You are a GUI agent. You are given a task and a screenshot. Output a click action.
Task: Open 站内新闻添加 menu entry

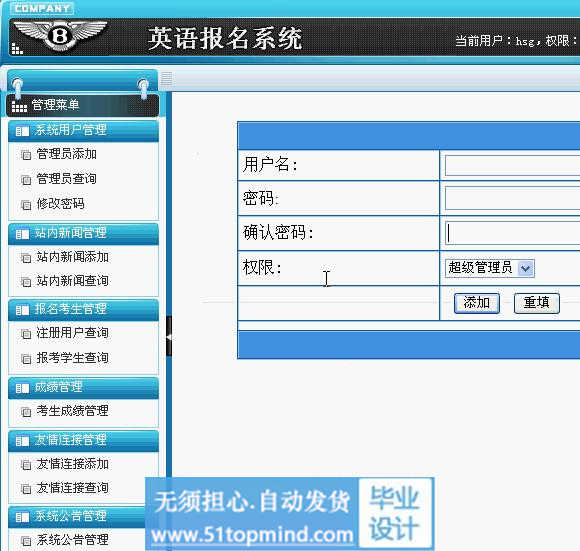(72, 257)
